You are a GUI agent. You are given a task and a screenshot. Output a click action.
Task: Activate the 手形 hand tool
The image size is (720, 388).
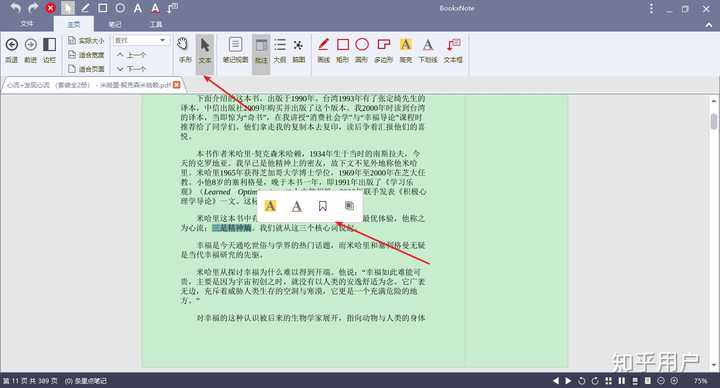point(185,51)
